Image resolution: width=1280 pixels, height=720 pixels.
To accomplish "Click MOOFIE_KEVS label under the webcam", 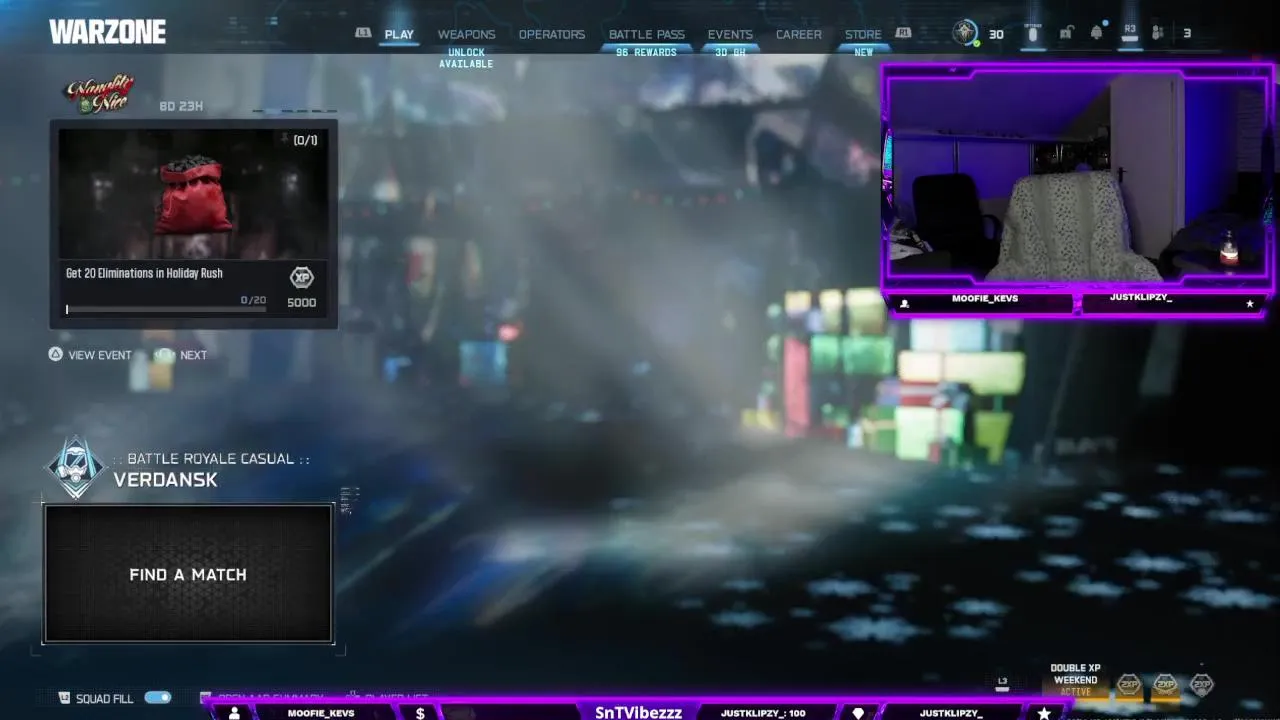I will 985,298.
